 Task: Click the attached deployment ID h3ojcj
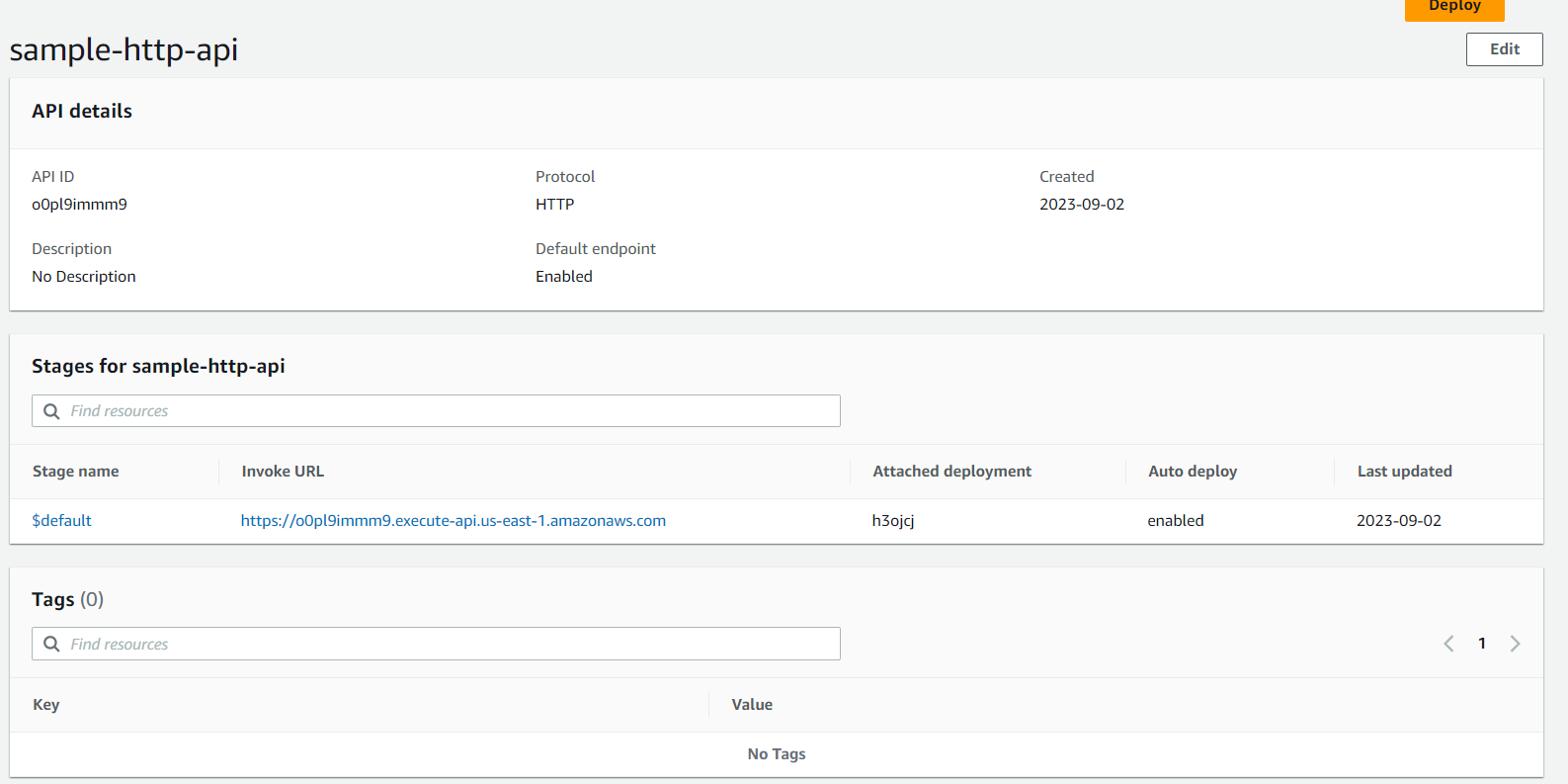click(893, 521)
